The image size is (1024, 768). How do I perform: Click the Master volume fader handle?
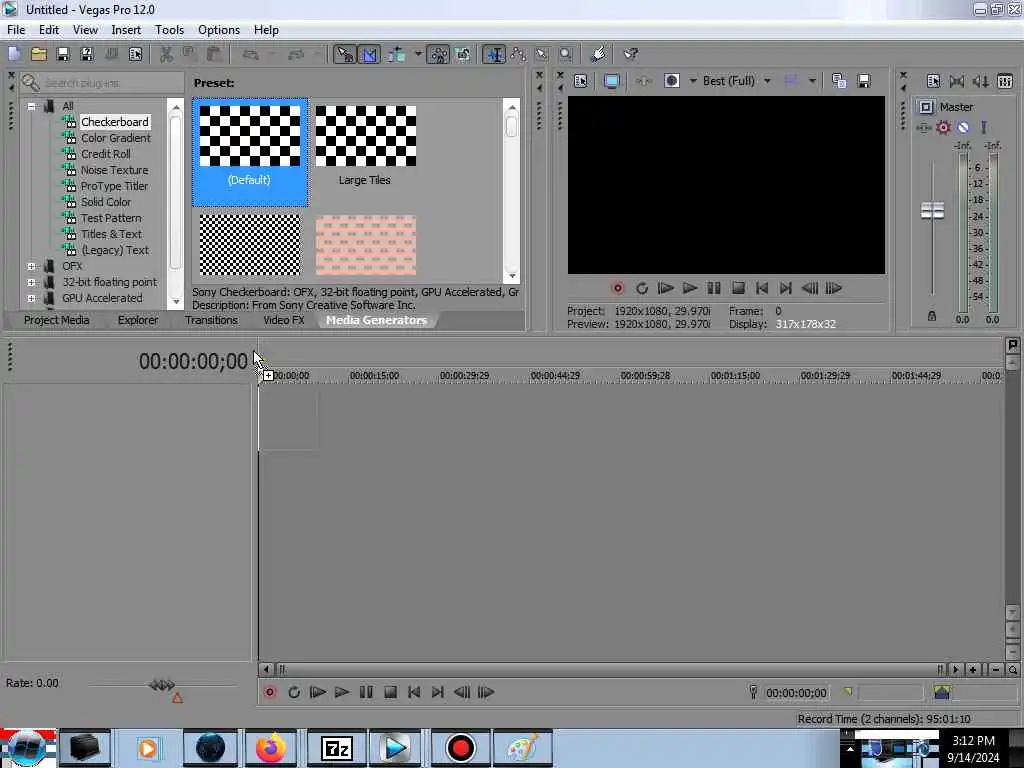click(x=932, y=210)
